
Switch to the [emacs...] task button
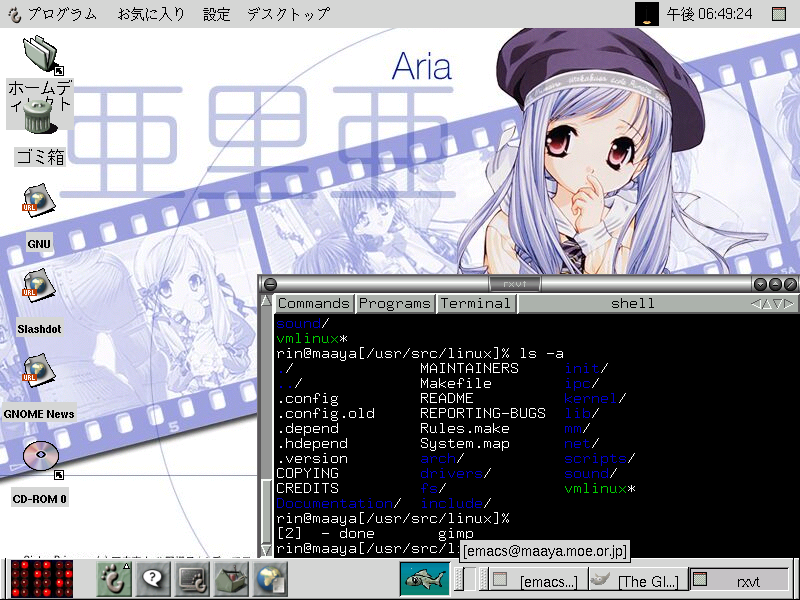click(538, 581)
